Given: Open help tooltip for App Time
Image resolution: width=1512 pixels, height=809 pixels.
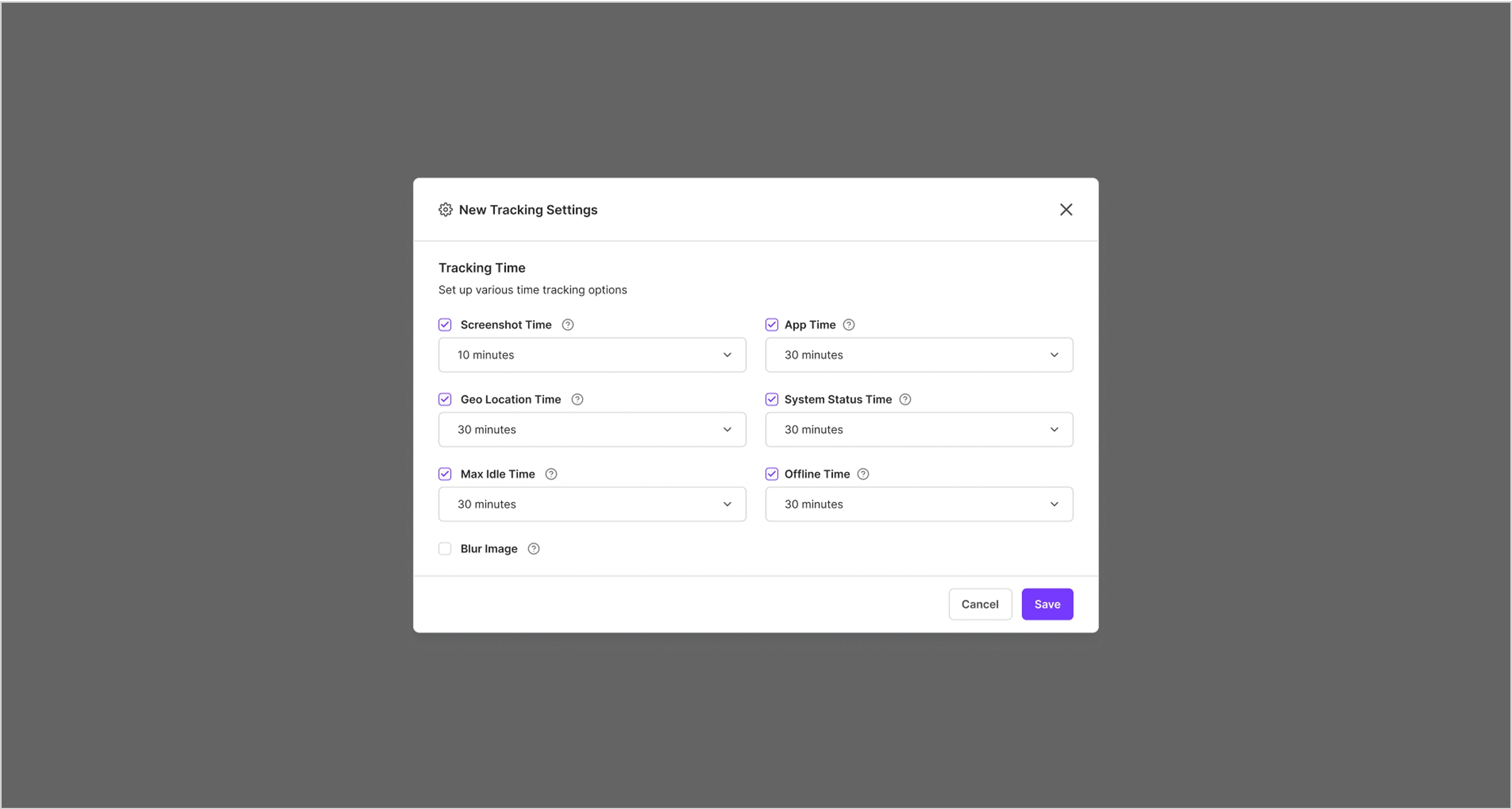Looking at the screenshot, I should coord(849,325).
